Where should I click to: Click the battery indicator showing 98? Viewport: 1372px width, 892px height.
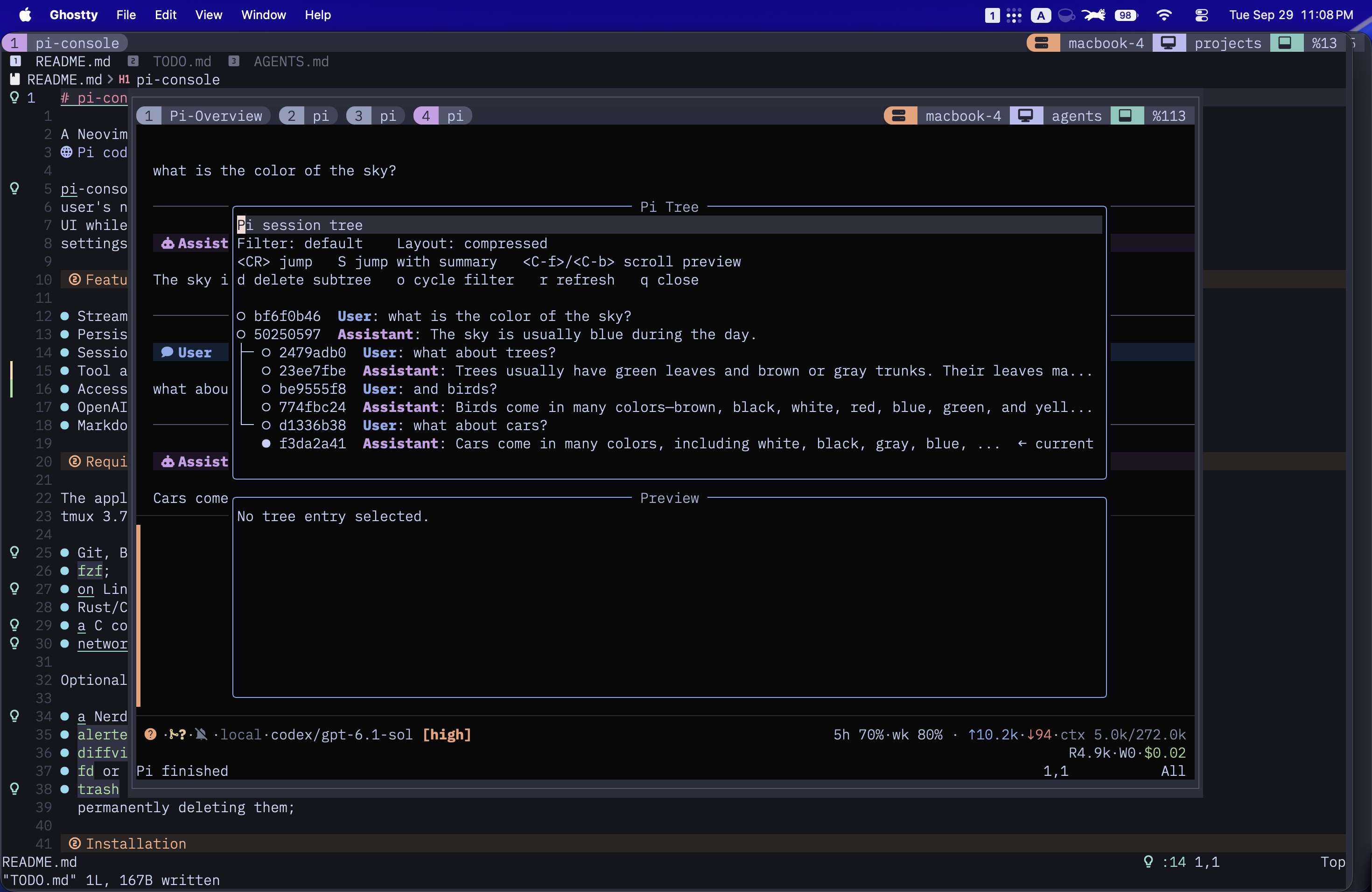(1126, 15)
